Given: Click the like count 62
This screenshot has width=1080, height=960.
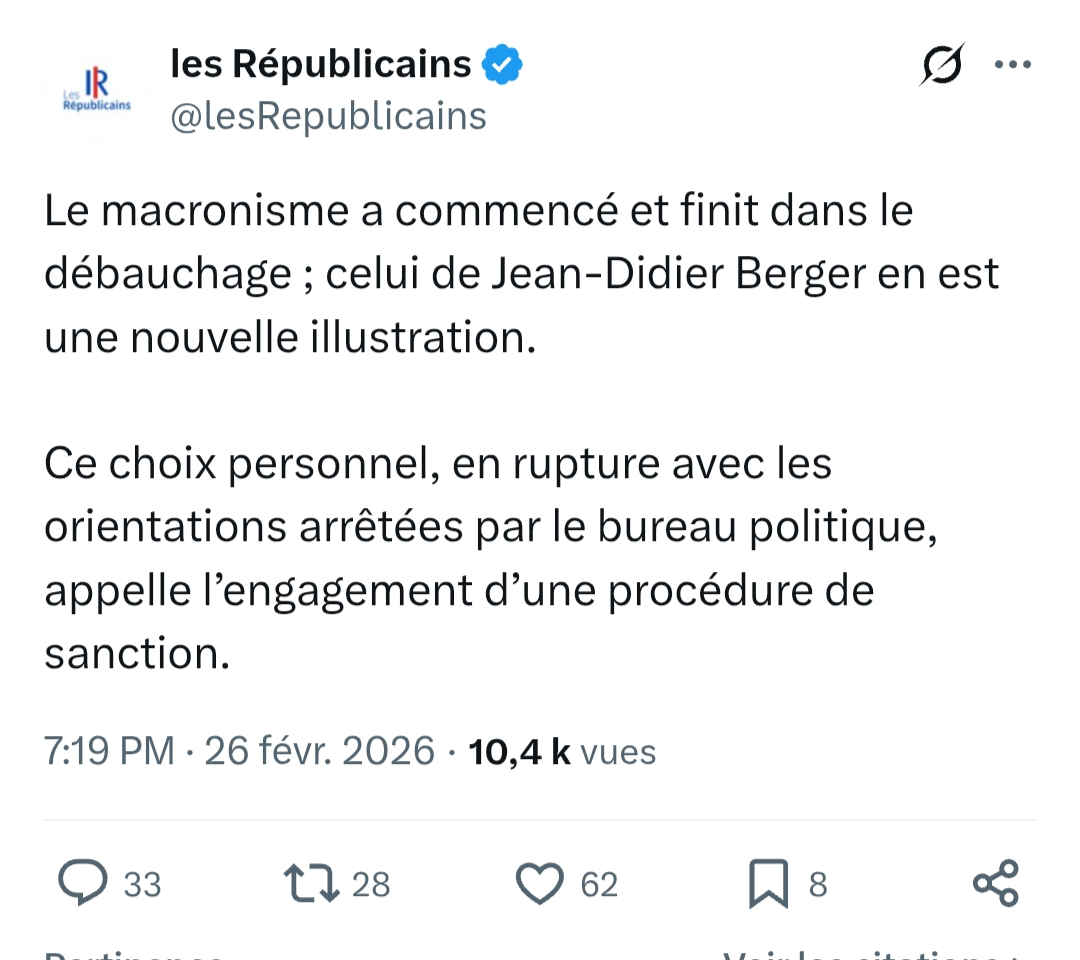Looking at the screenshot, I should [599, 885].
